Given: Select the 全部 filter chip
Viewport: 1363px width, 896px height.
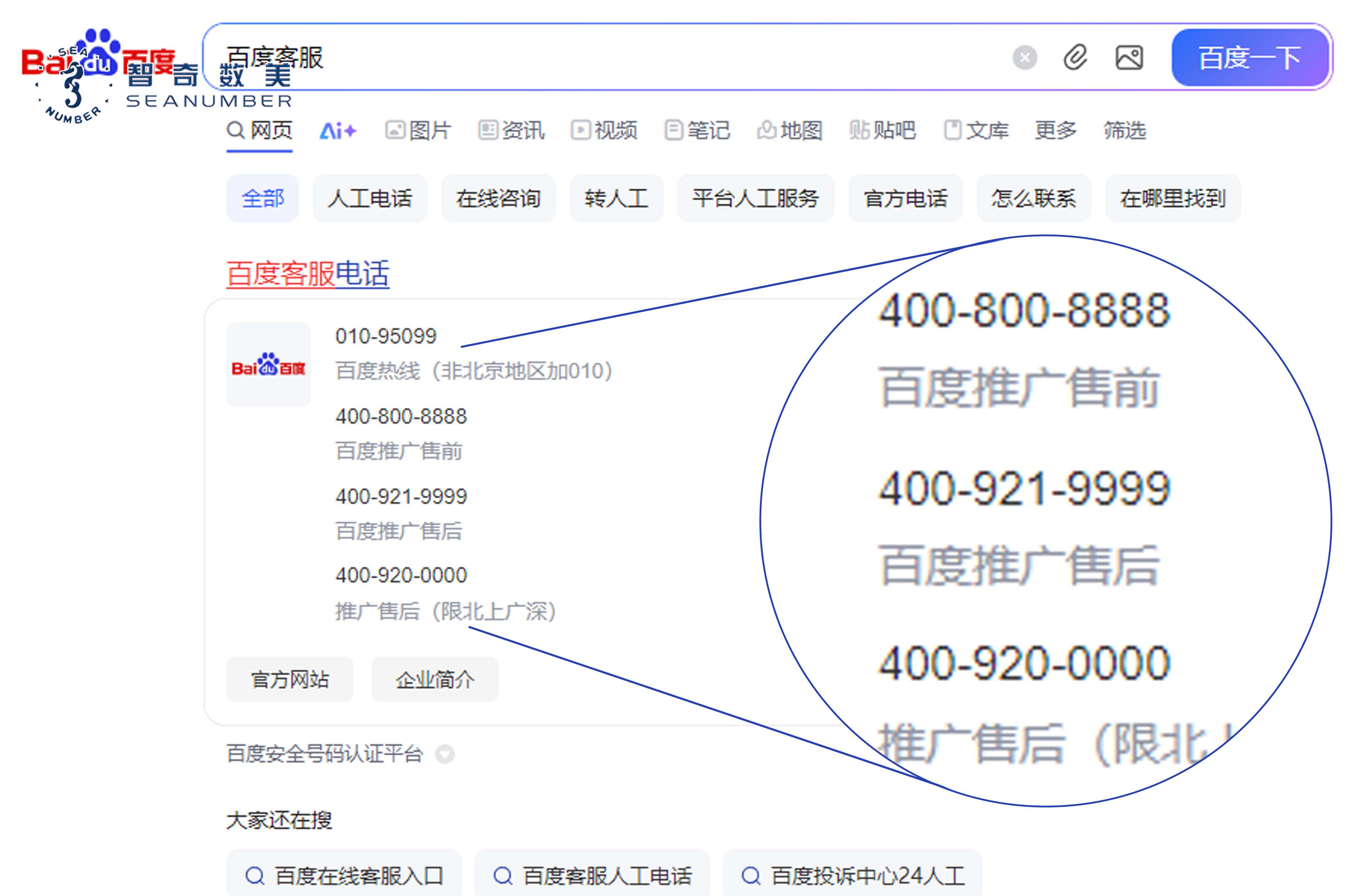Looking at the screenshot, I should (263, 198).
